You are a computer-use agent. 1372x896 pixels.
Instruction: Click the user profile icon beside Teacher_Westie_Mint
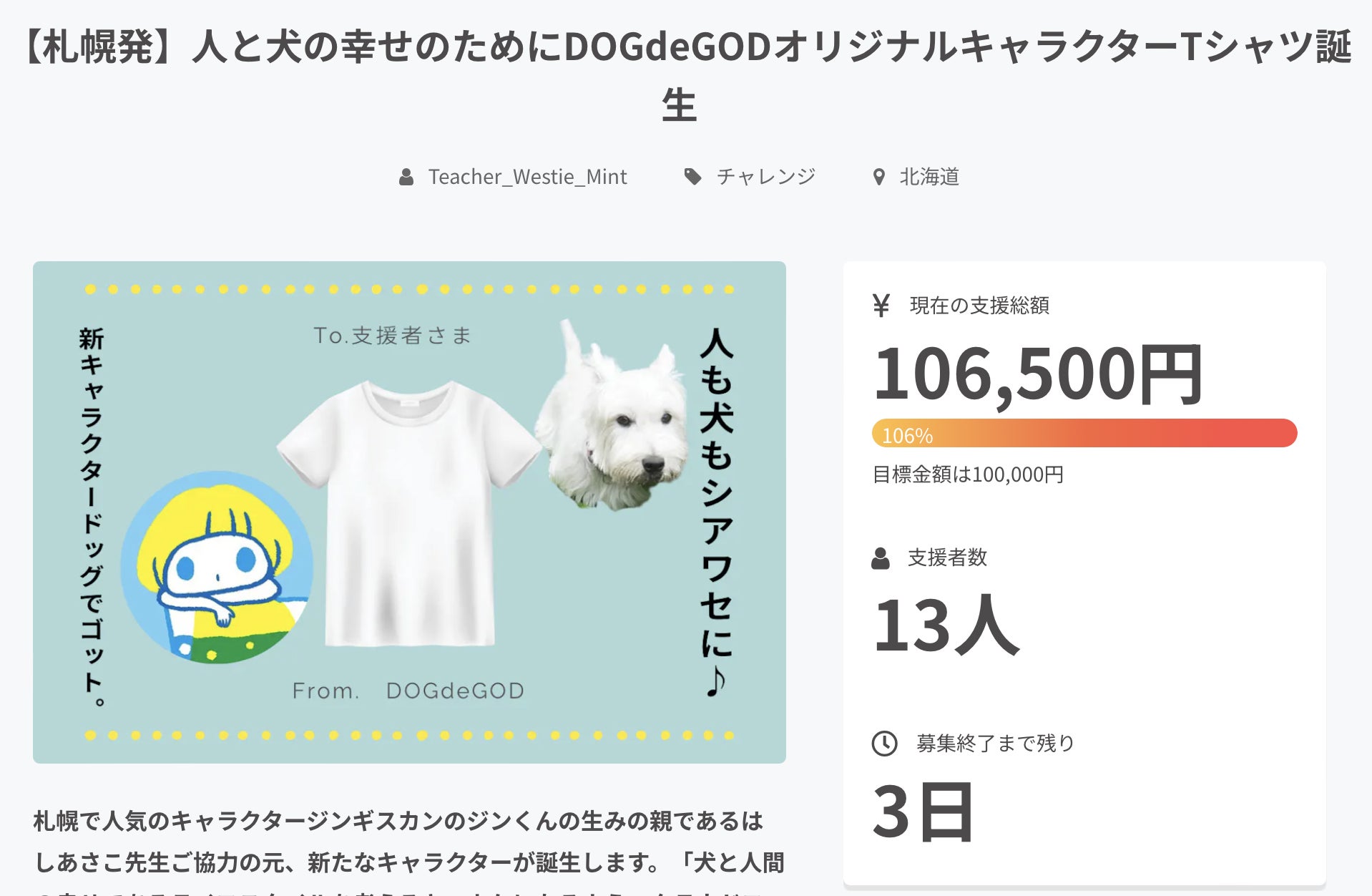coord(406,177)
